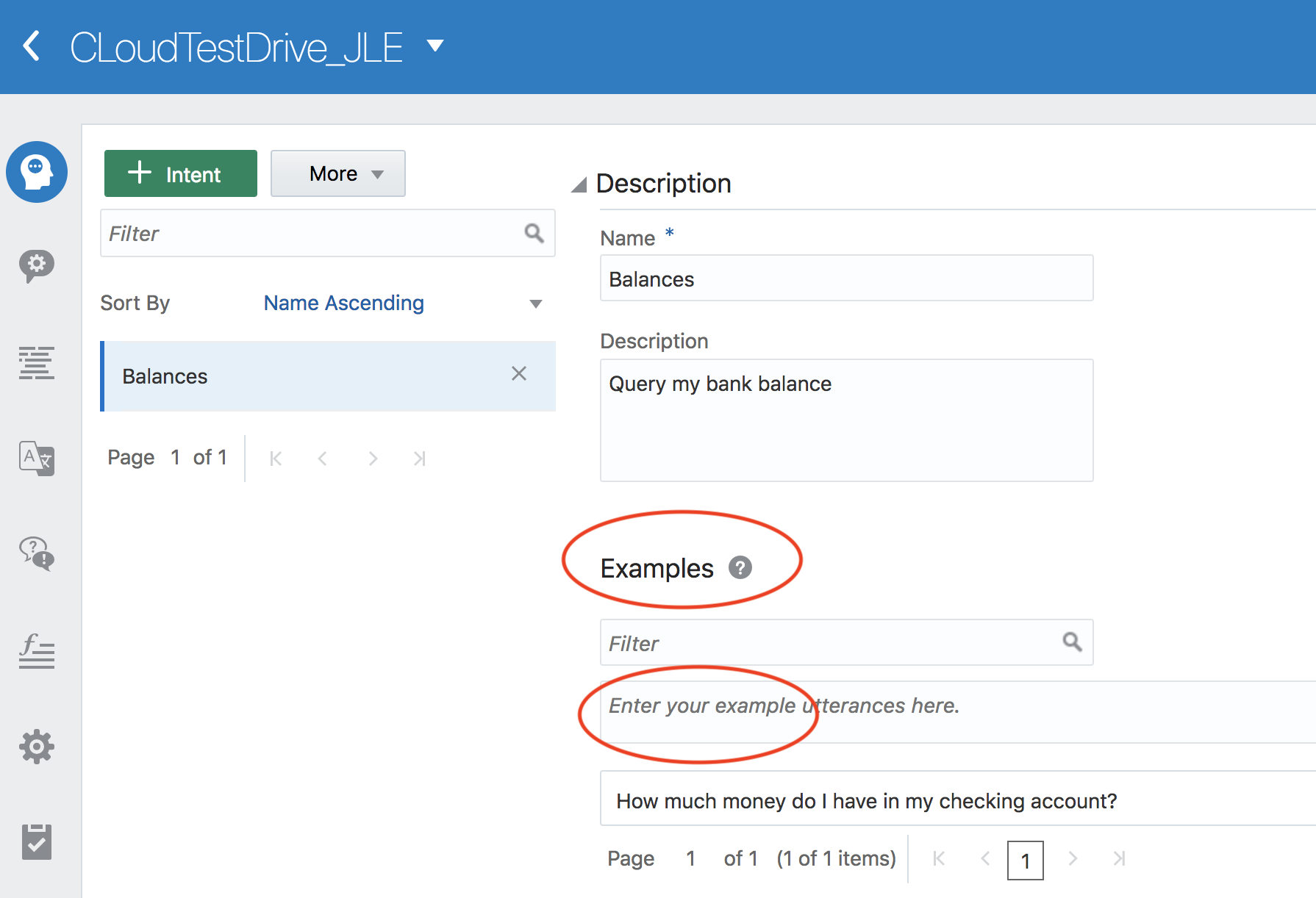Screen dimensions: 1316x898
Task: Focus the intents Filter field
Action: [x=328, y=233]
